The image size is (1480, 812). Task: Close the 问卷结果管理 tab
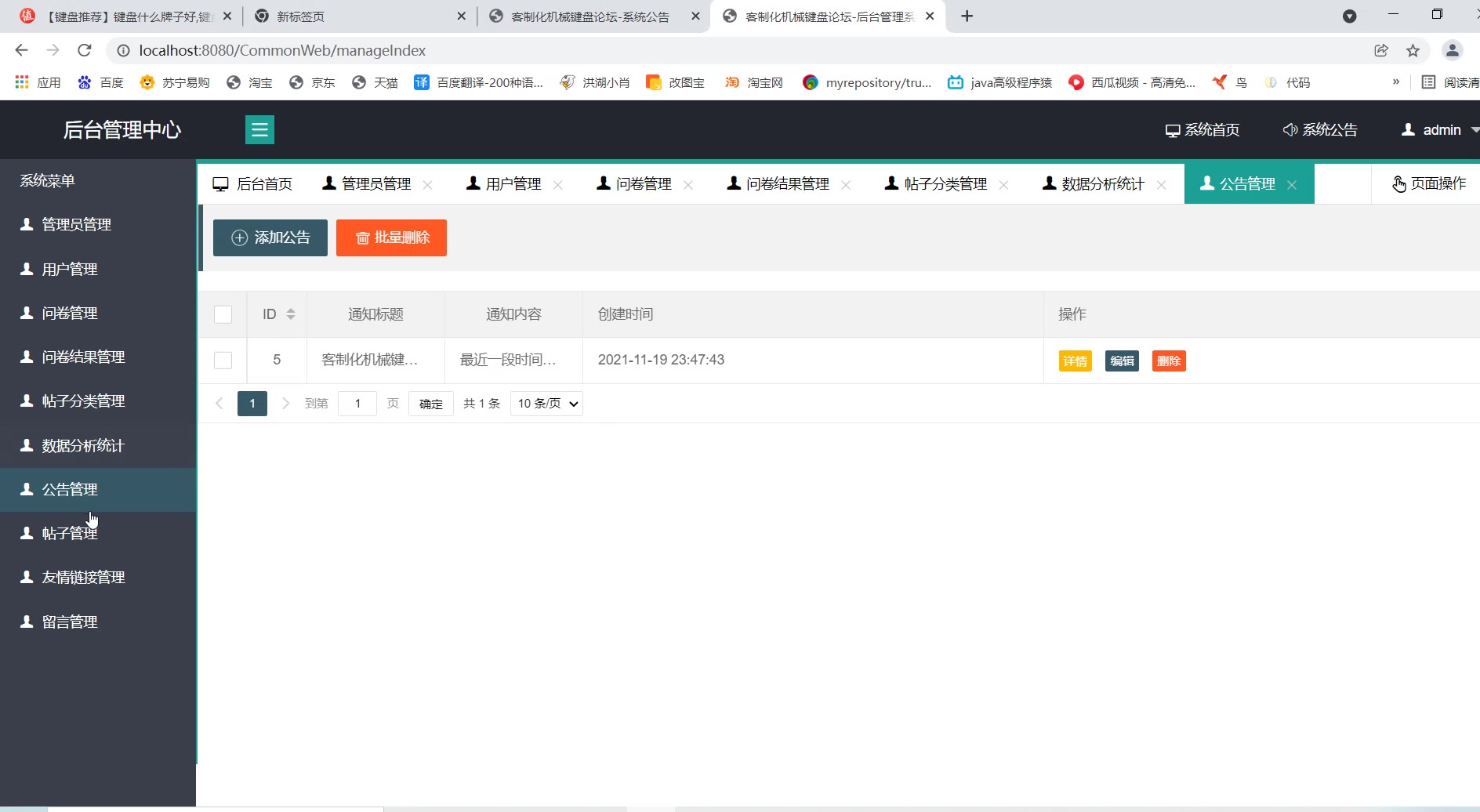846,185
